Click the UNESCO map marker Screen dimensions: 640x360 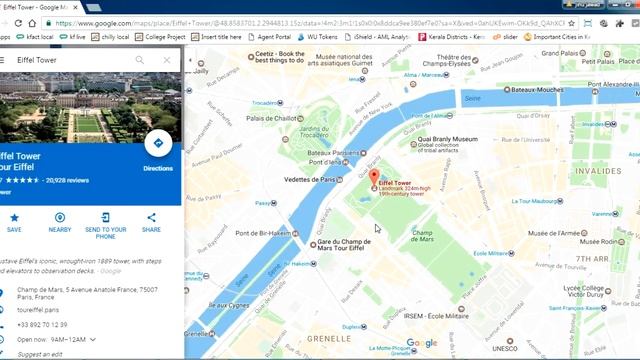pos(510,341)
